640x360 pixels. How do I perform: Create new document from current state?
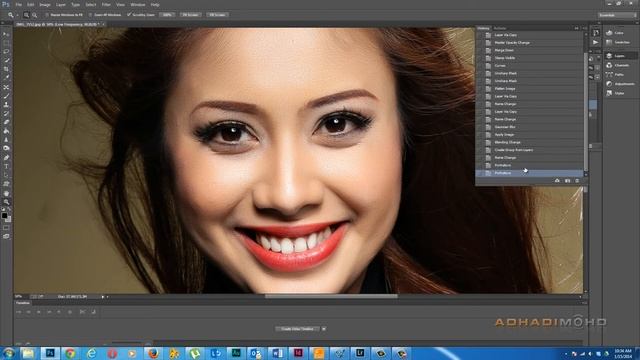(x=557, y=180)
